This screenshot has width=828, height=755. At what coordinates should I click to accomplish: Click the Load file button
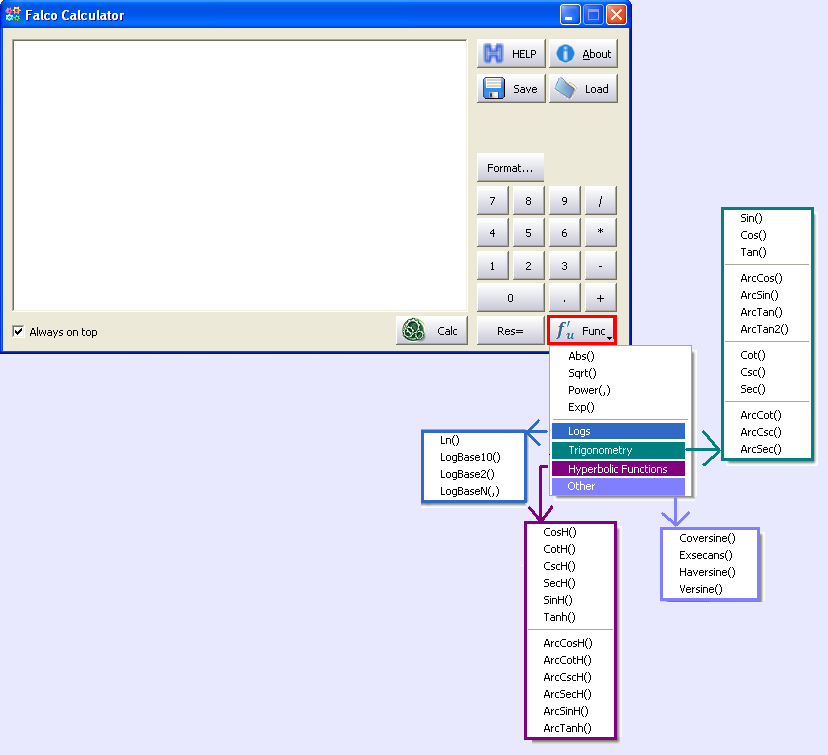coord(583,89)
